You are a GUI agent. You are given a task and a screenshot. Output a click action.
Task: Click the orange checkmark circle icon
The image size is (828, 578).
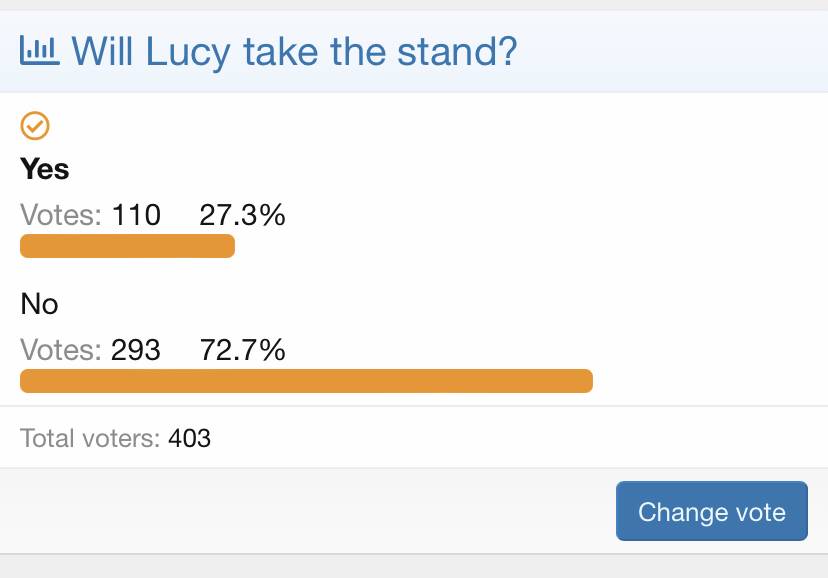click(x=35, y=126)
